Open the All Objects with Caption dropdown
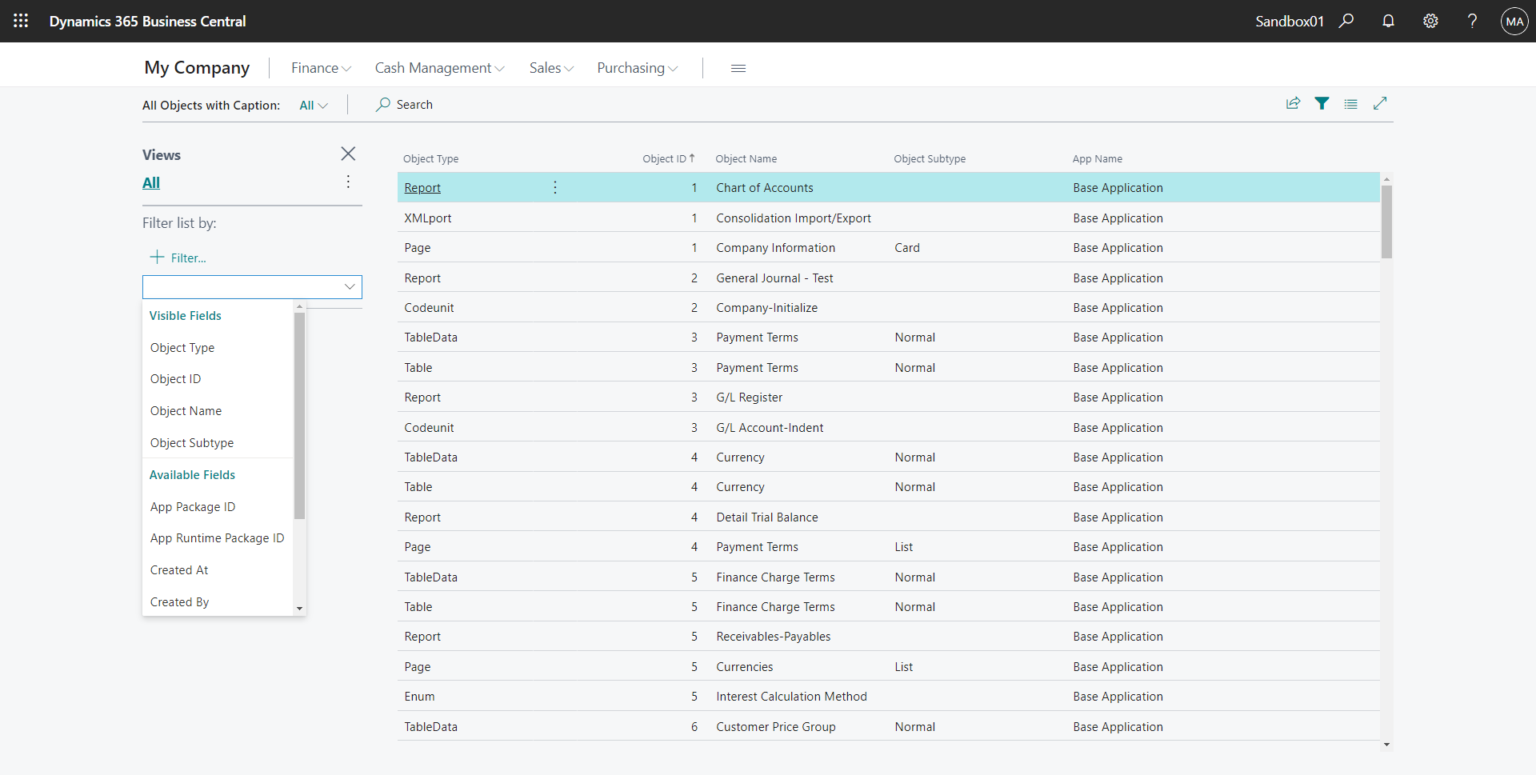This screenshot has width=1536, height=775. coord(313,104)
